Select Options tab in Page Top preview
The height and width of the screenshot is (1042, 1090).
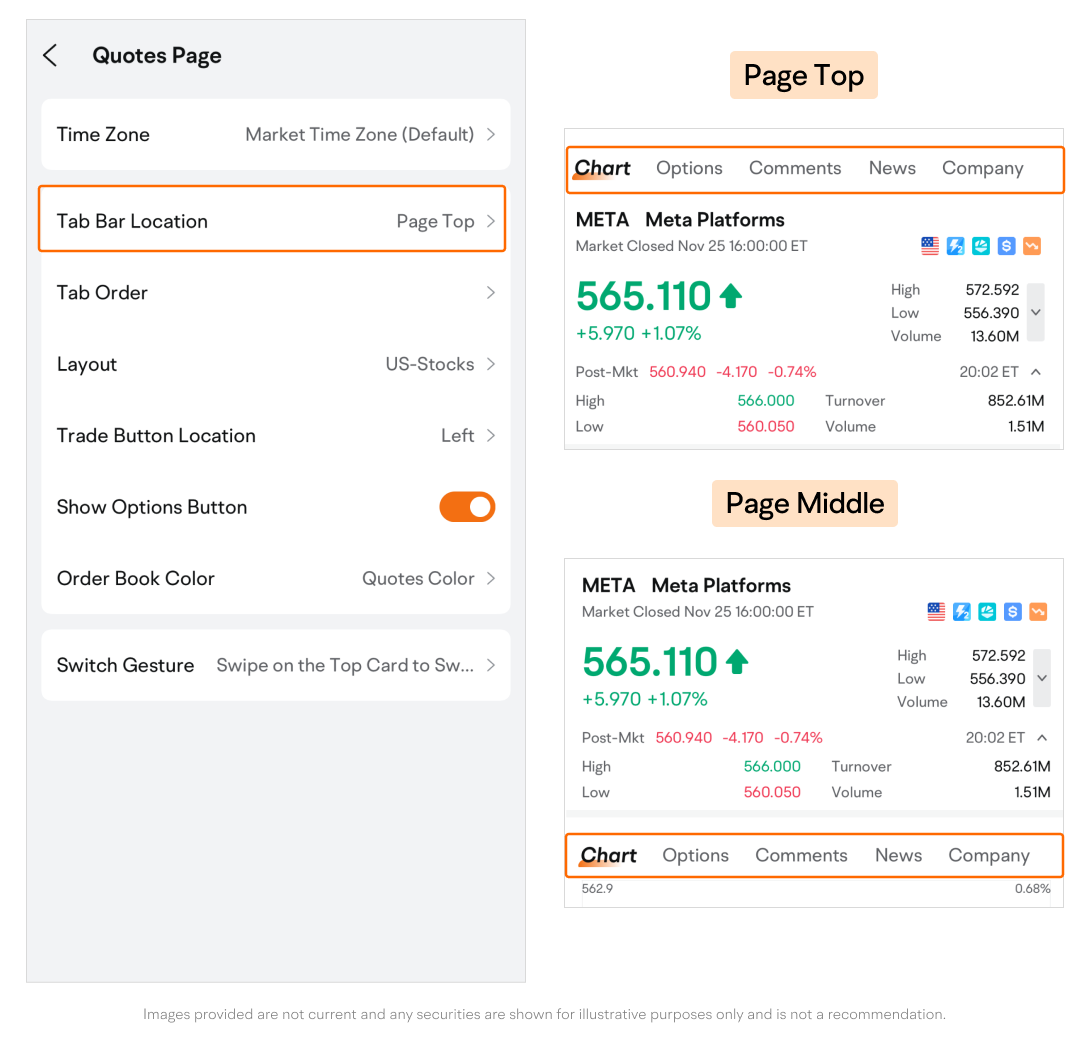pyautogui.click(x=689, y=168)
